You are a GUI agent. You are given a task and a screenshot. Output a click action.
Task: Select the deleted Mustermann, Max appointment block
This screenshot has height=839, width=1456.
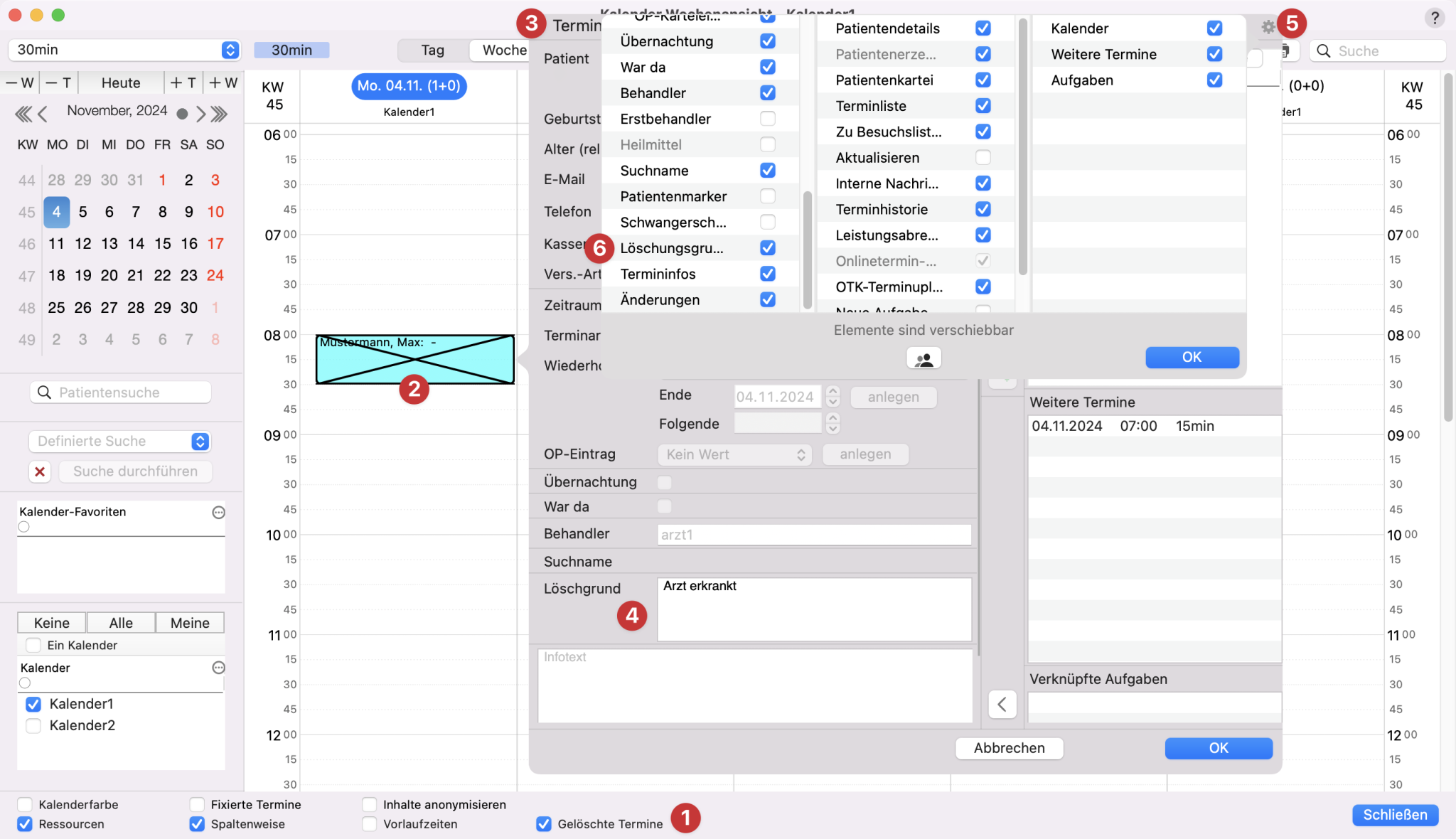pyautogui.click(x=415, y=360)
